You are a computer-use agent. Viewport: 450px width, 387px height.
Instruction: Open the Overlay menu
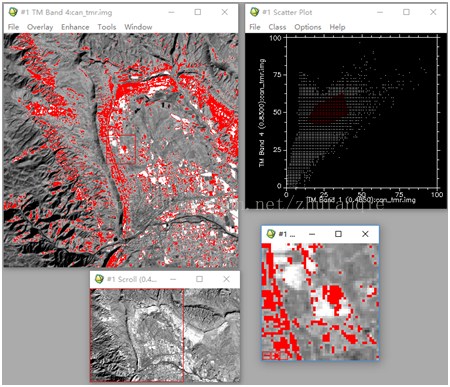click(x=40, y=27)
